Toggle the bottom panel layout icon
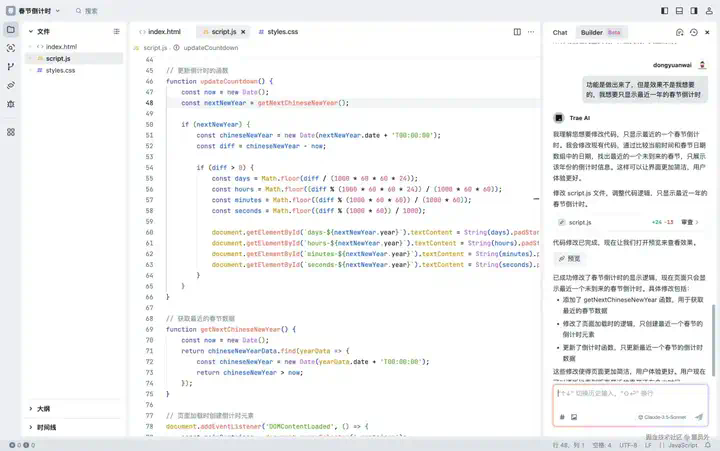Screen dimensions: 720x451 (679, 11)
